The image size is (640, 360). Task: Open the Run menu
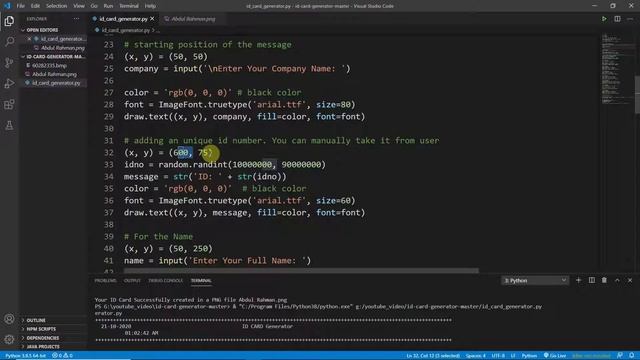[x=108, y=6]
